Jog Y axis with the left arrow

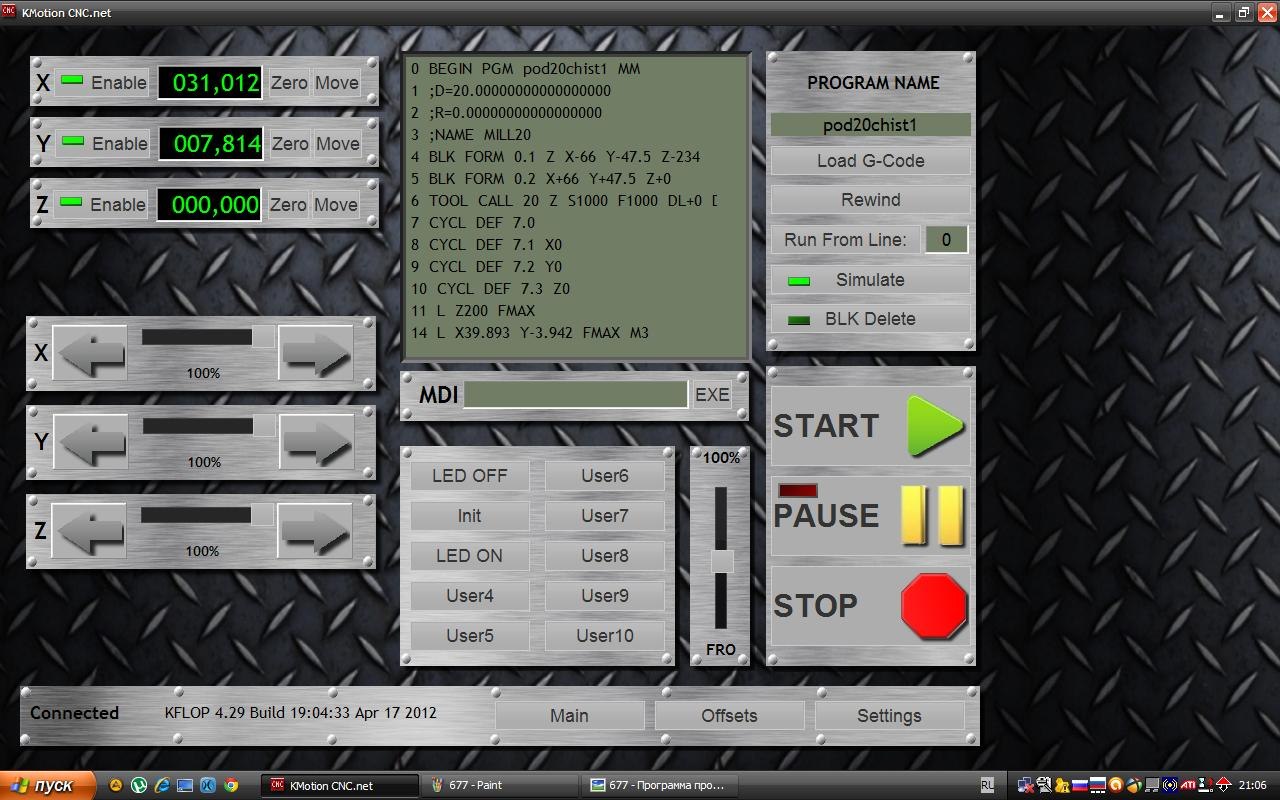point(91,441)
